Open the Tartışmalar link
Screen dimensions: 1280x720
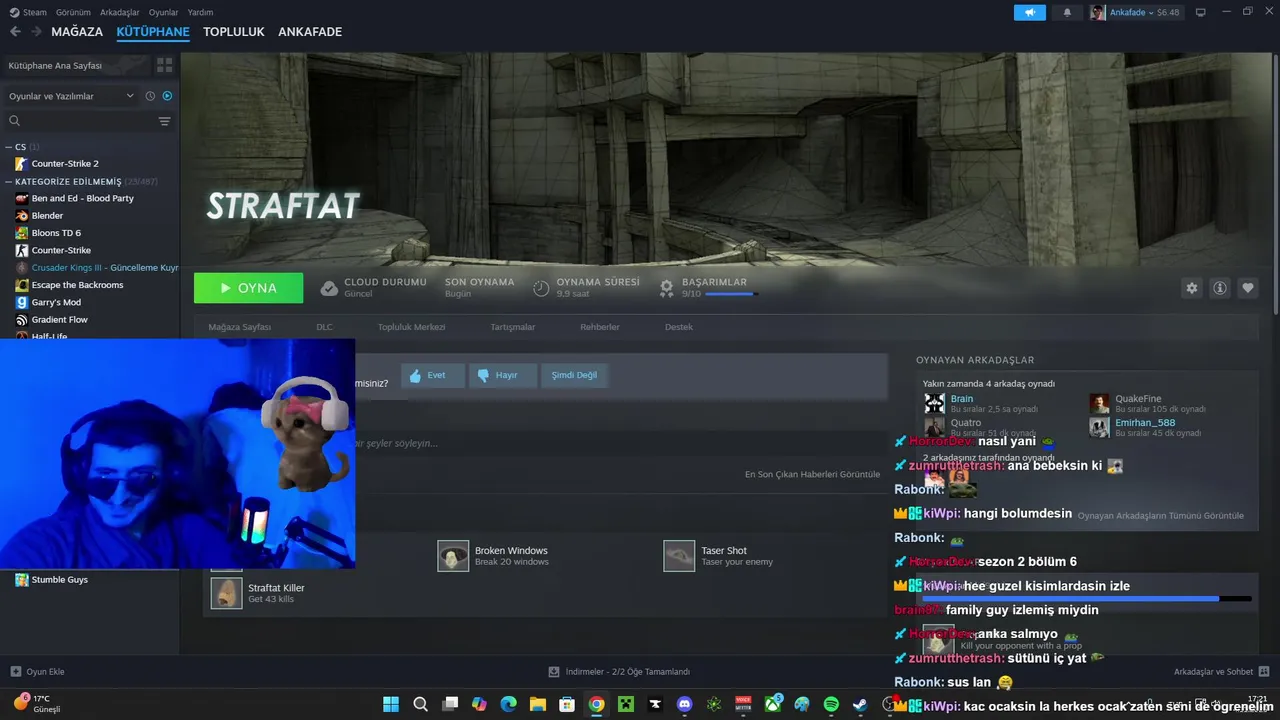pyautogui.click(x=512, y=327)
